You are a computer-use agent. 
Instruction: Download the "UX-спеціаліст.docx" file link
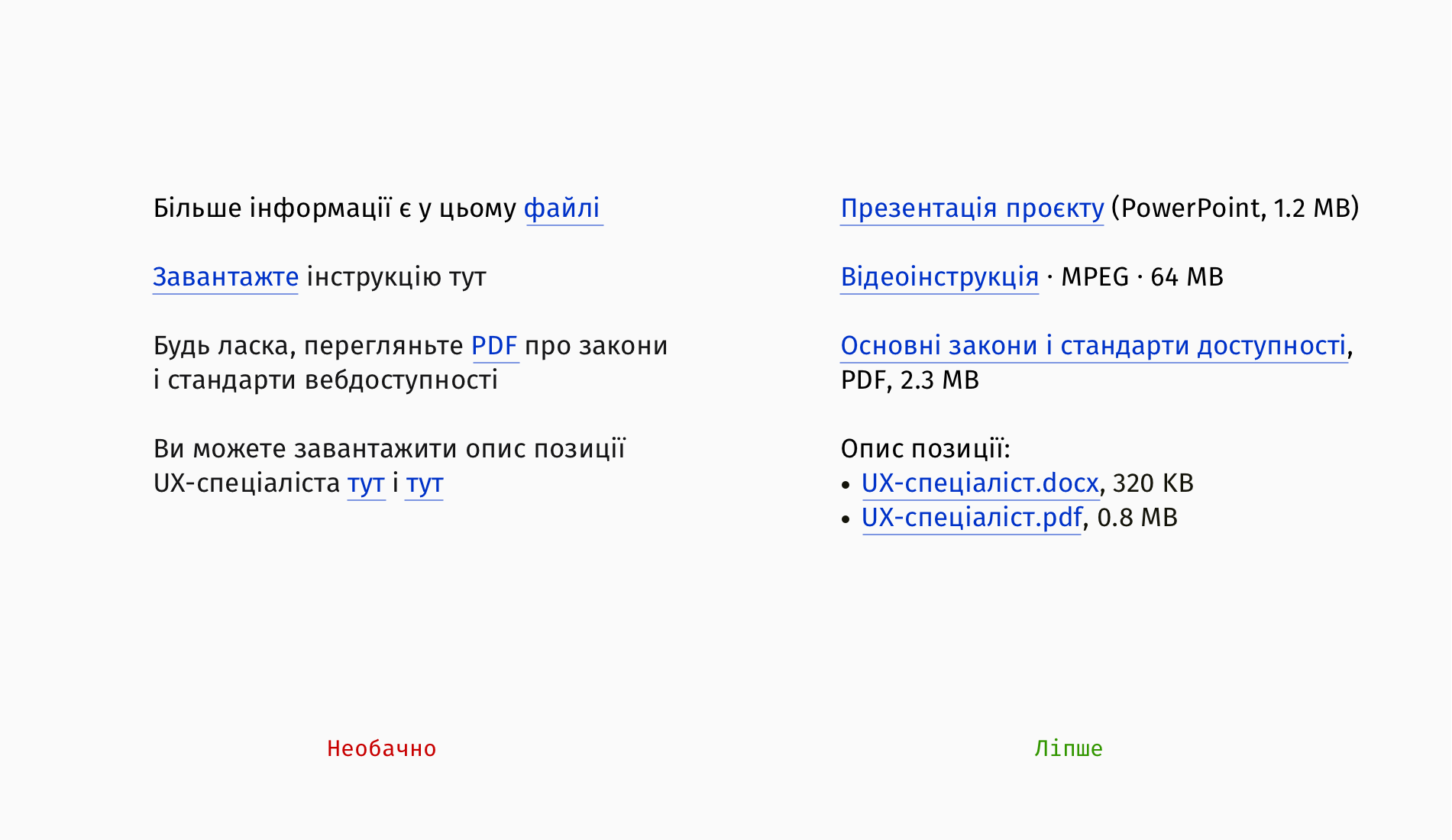[980, 483]
